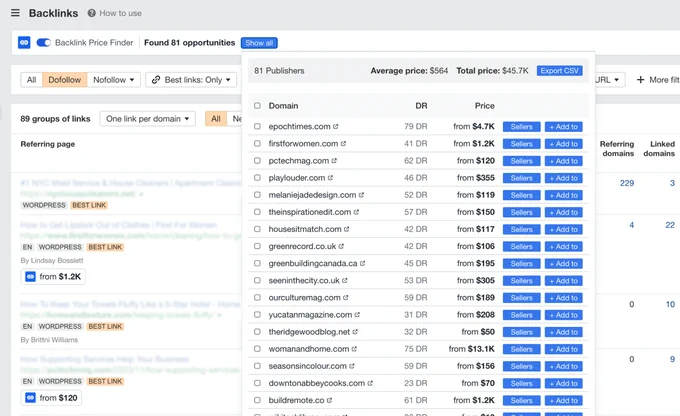Image resolution: width=680 pixels, height=416 pixels.
Task: Click the from $120 price badge
Action: click(51, 398)
